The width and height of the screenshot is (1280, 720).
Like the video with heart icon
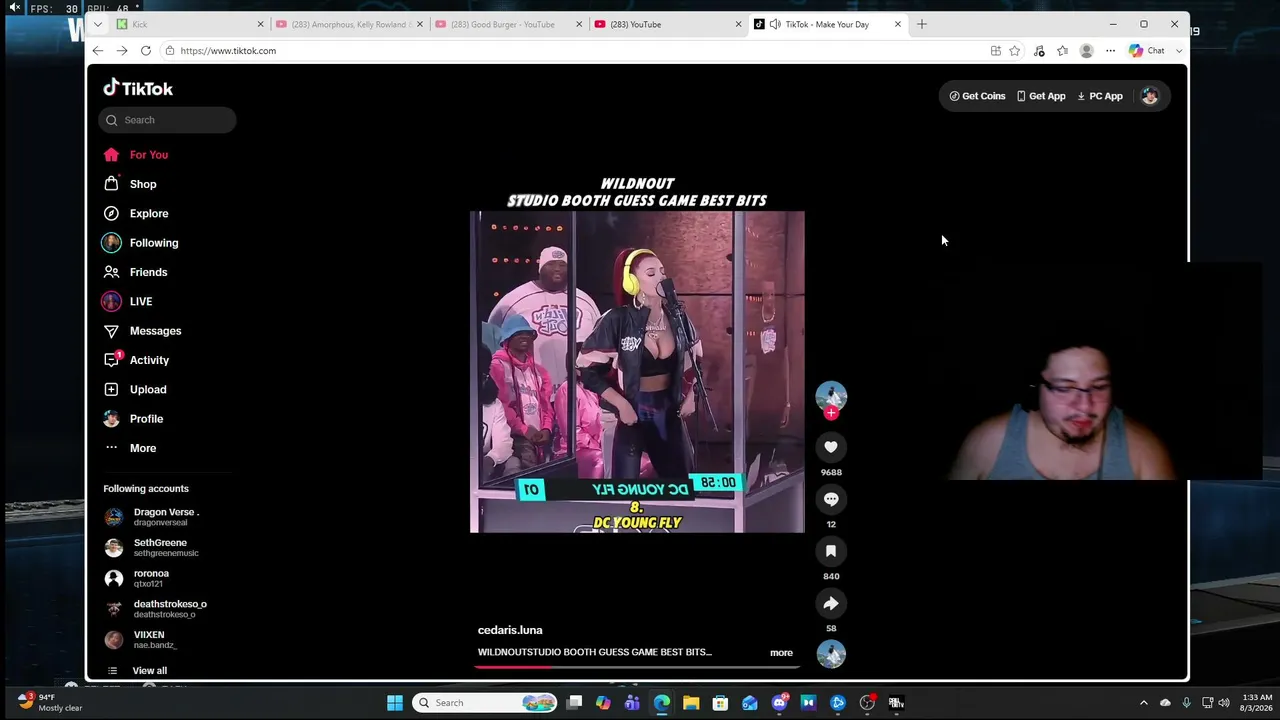click(x=831, y=447)
